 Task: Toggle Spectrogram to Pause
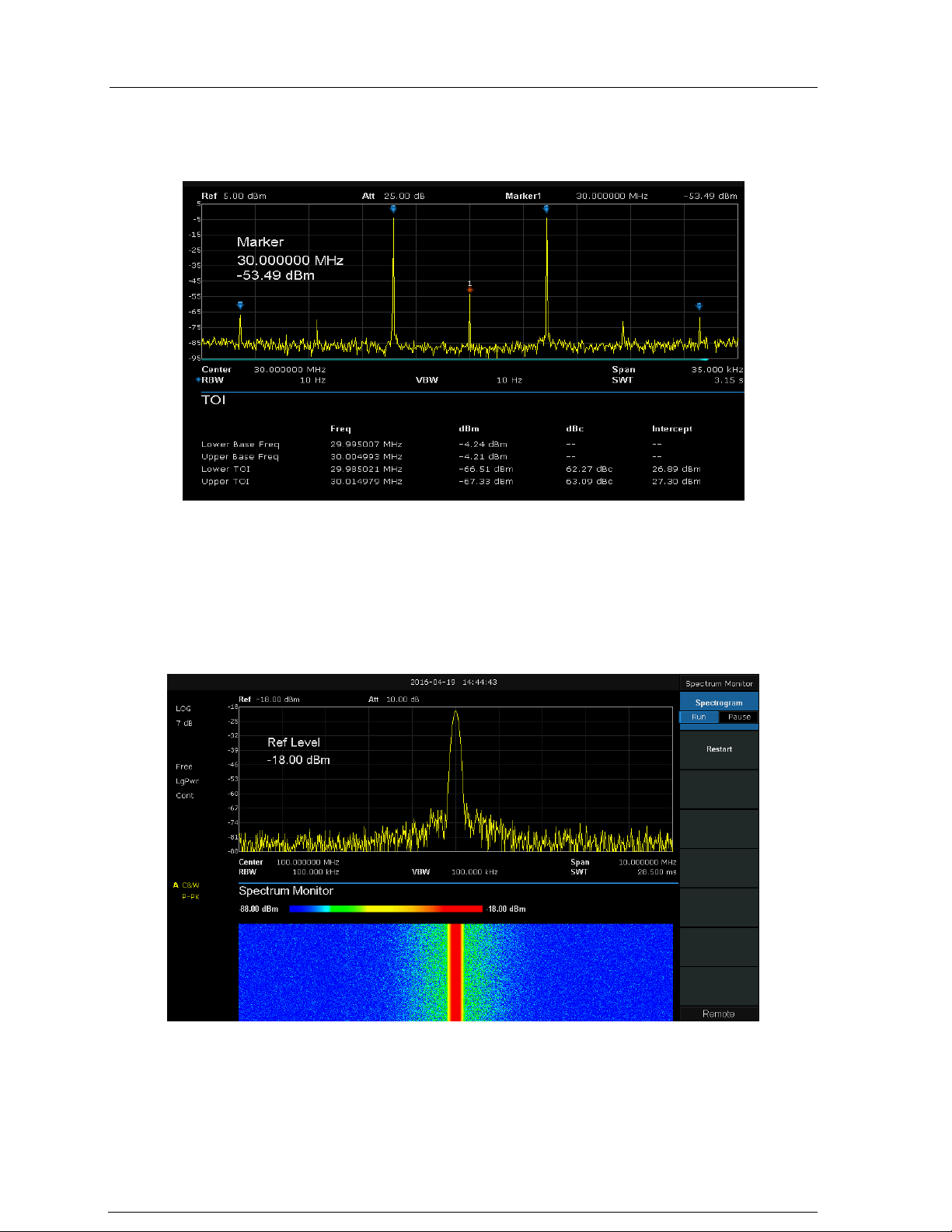click(x=739, y=717)
